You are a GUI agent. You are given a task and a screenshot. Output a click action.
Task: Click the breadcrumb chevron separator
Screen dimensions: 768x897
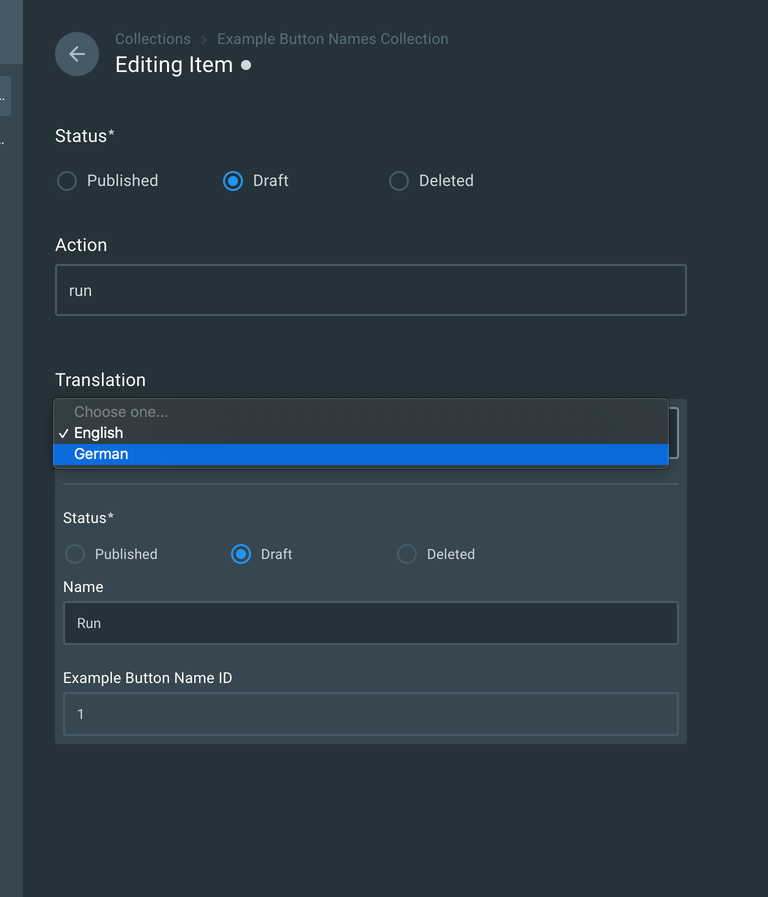204,39
